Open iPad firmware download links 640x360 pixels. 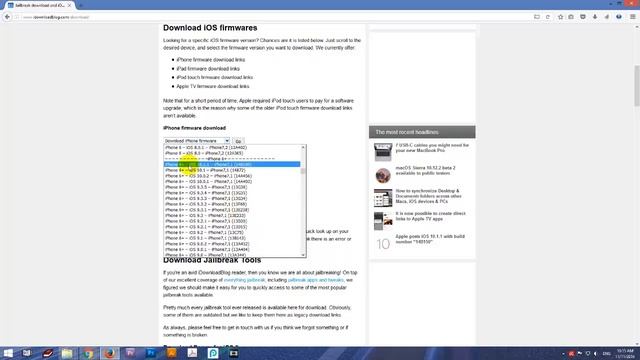[x=208, y=69]
